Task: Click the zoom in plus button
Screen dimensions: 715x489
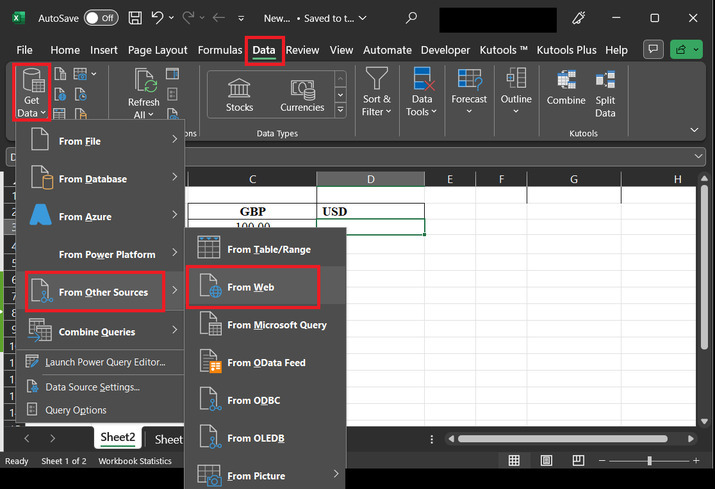Action: click(696, 461)
